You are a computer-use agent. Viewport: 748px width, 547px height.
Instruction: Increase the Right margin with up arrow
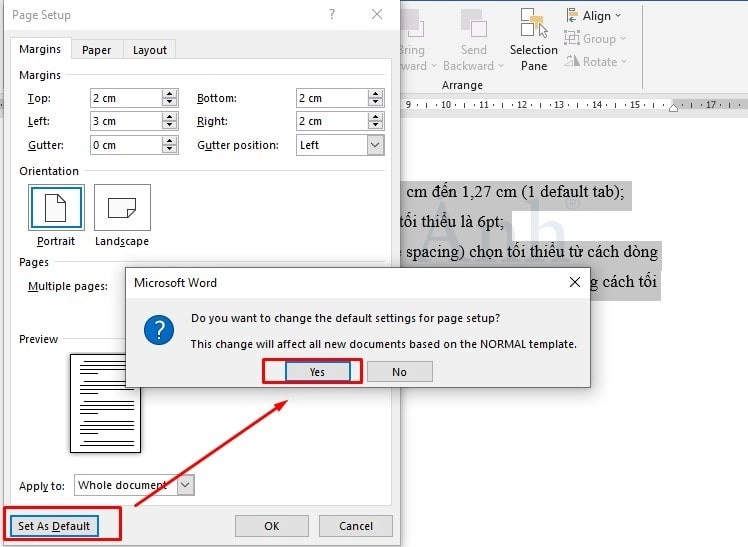coord(375,117)
